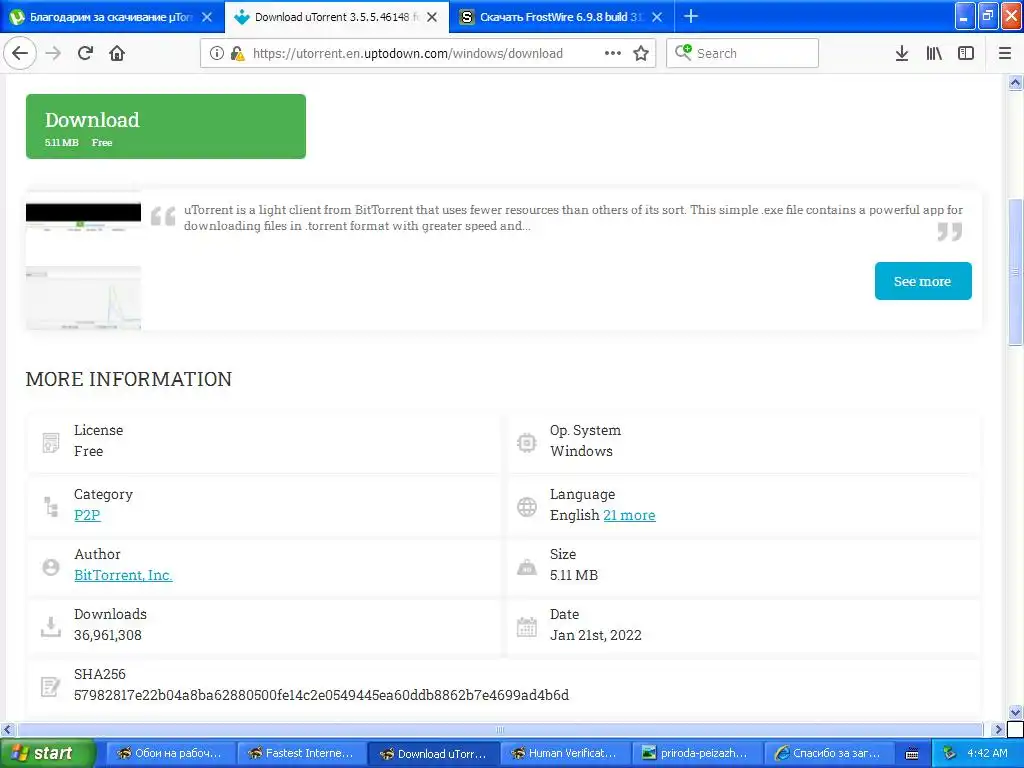Open the P2P category link
This screenshot has height=768, width=1024.
click(x=87, y=515)
